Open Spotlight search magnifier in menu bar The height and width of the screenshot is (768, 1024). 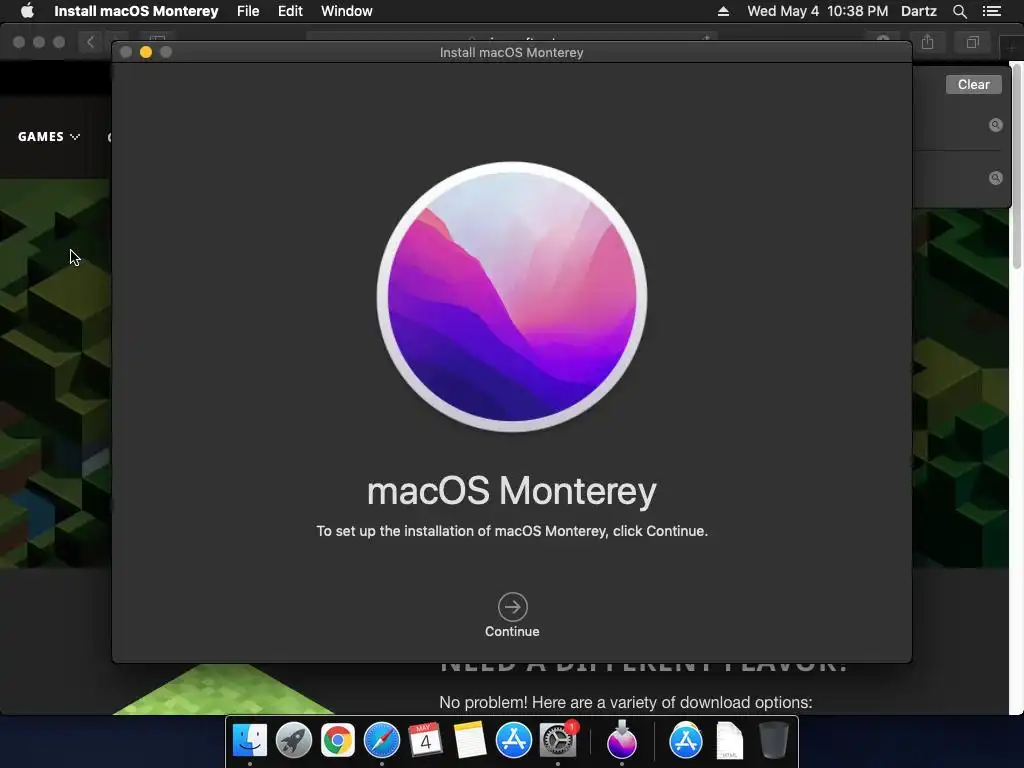(x=960, y=11)
